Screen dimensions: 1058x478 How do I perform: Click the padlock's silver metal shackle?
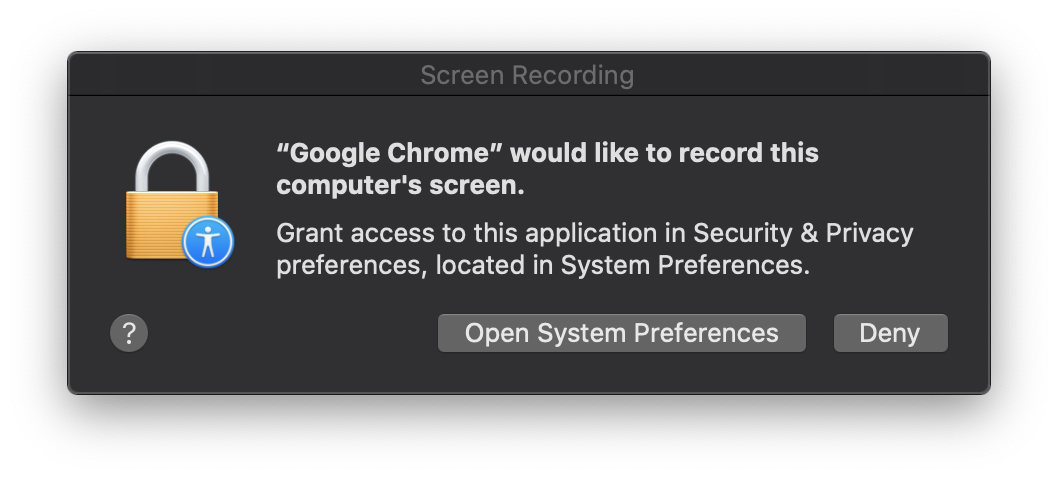coord(173,162)
